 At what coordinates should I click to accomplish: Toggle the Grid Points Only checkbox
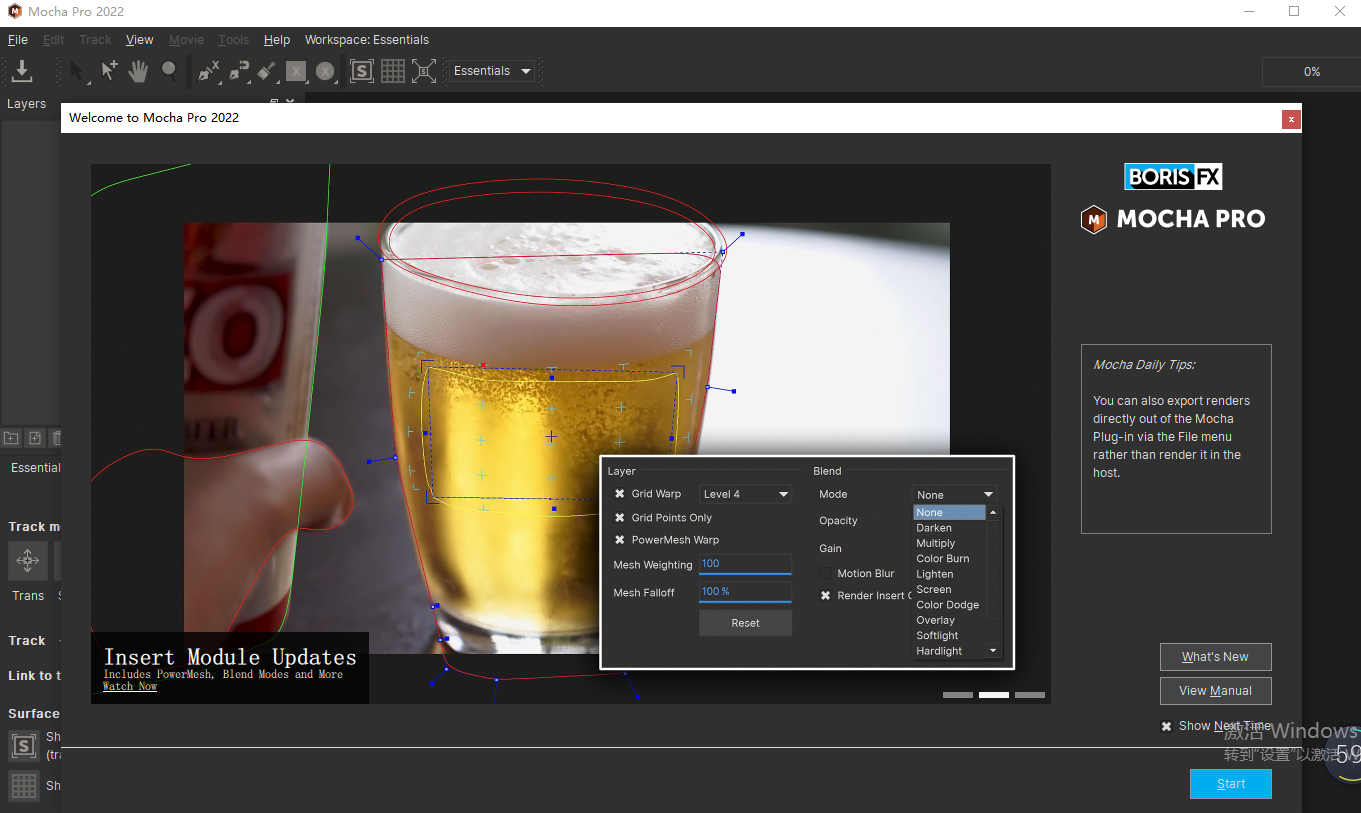click(x=620, y=518)
